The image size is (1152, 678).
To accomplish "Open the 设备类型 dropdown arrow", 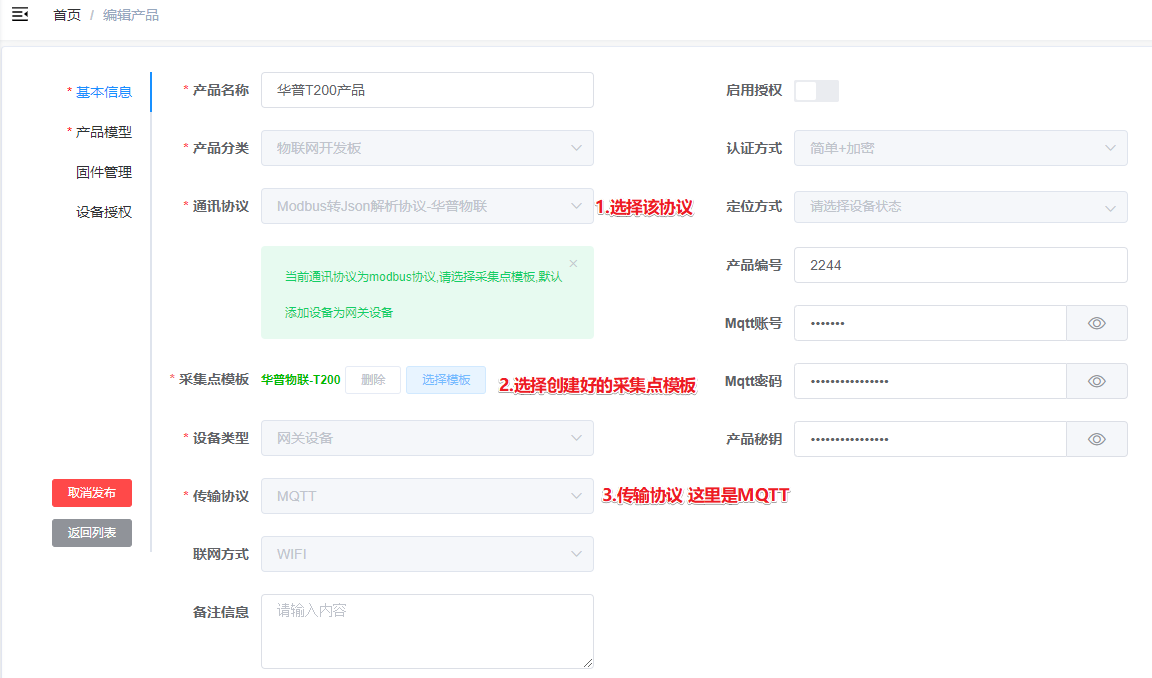I will [576, 438].
